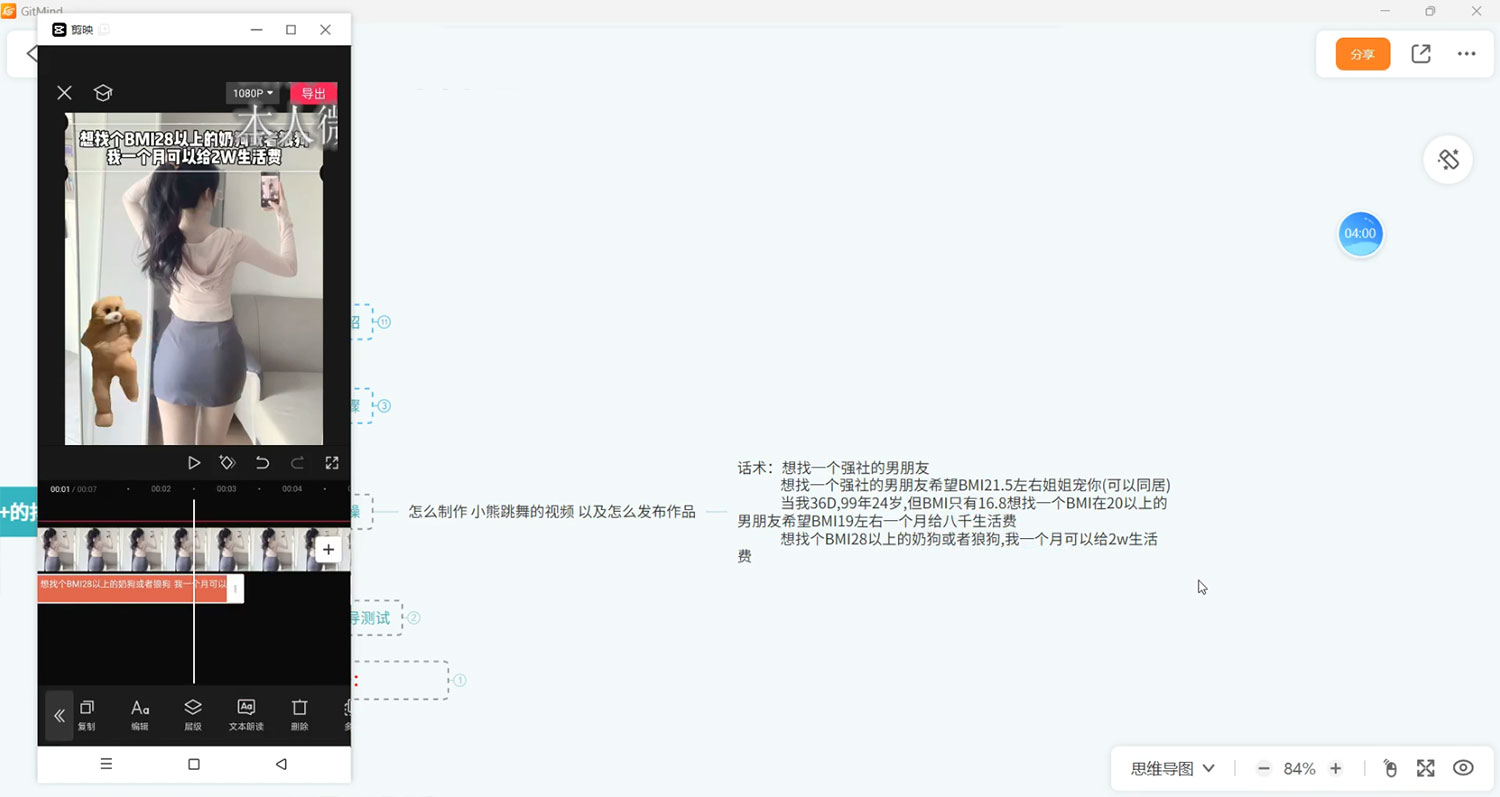Screen dimensions: 1500x797
Task: Open the 1080P resolution dropdown
Action: tap(251, 92)
